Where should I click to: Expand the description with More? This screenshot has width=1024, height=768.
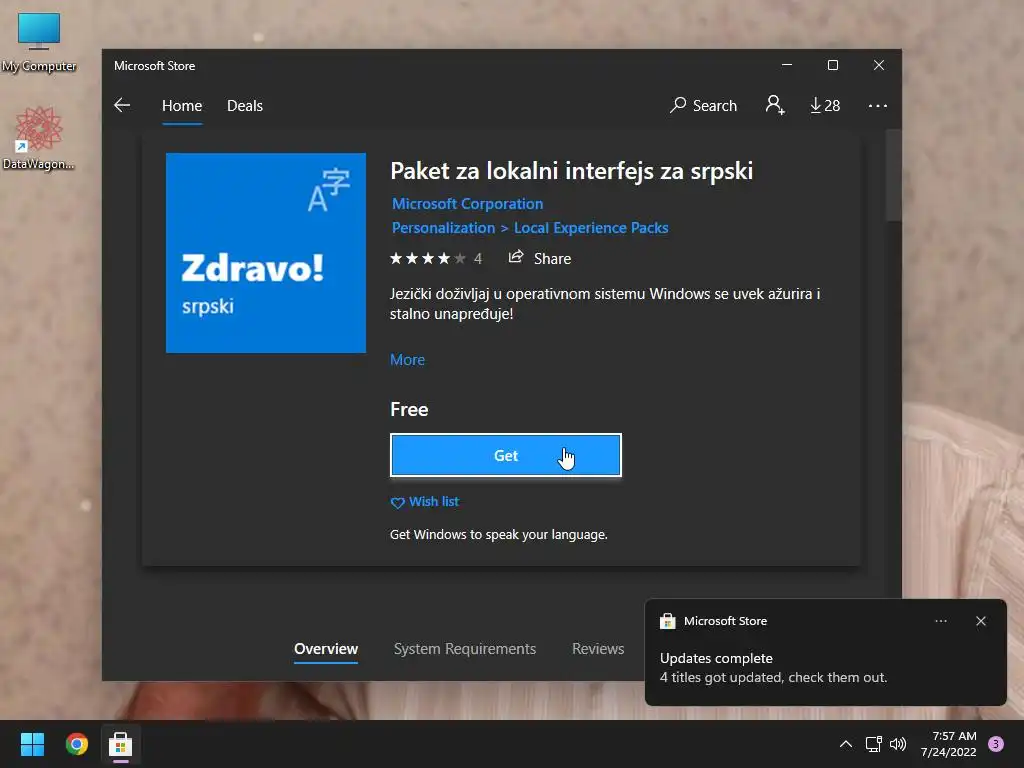[x=407, y=360]
